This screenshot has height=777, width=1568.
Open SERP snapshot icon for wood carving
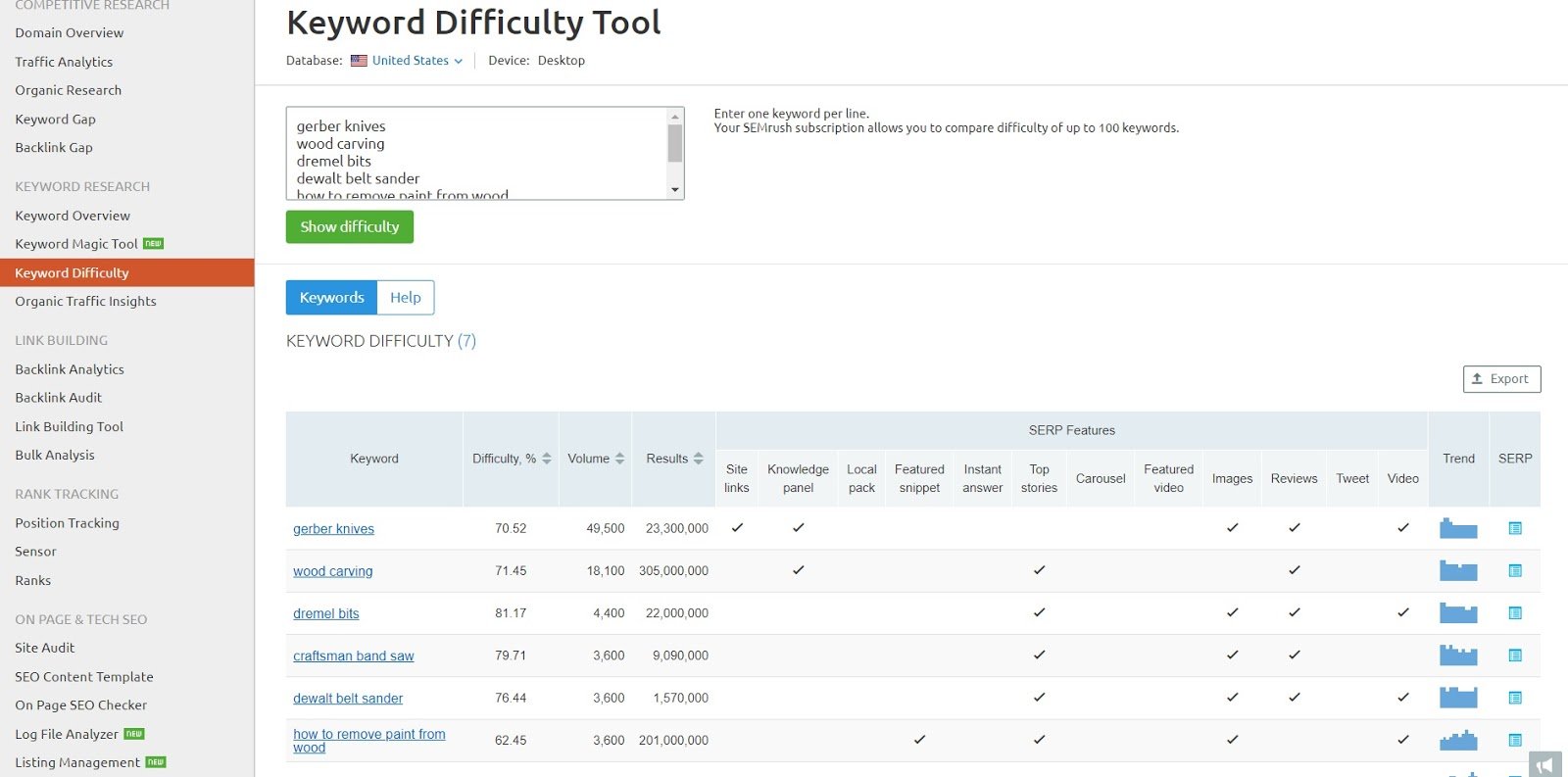coord(1515,570)
